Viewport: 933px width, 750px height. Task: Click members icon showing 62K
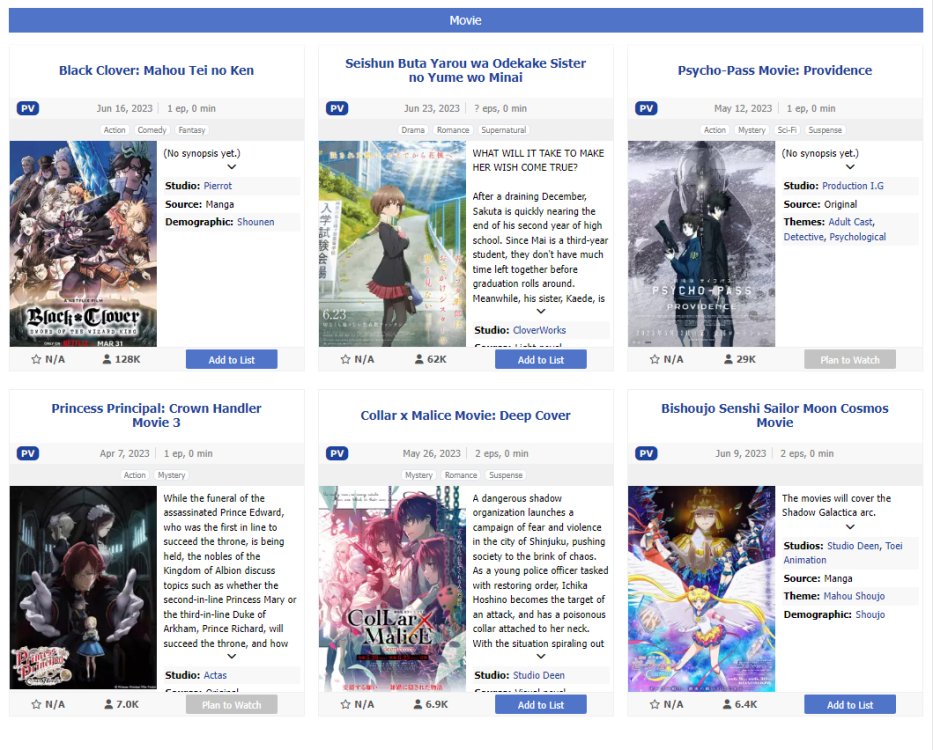point(419,360)
